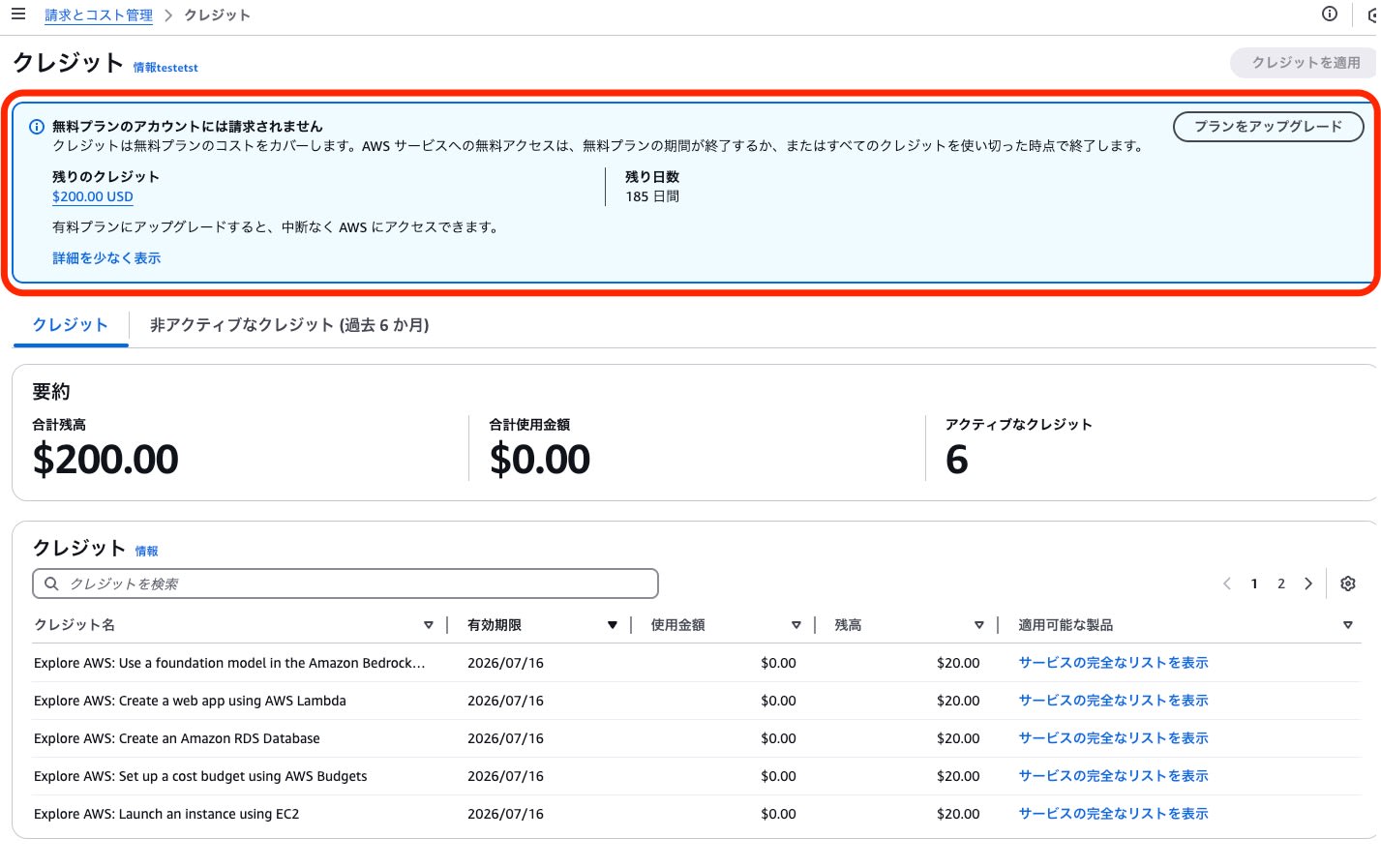Screen dimensions: 1381x868
Task: Click 合計使用金額 $0.00 summary value
Action: [x=540, y=460]
